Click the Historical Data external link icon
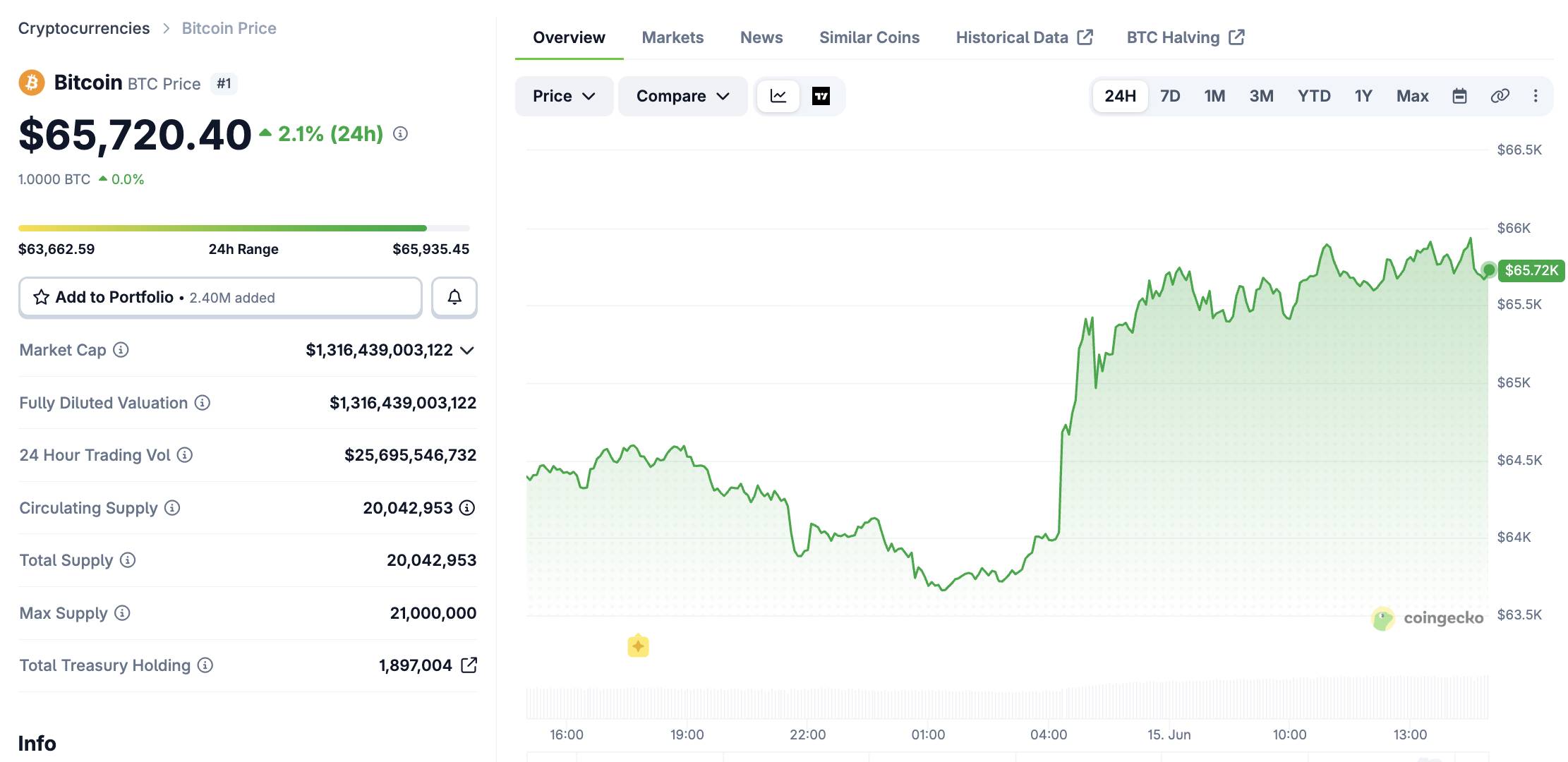Screen dimensions: 1568x762 1085,37
